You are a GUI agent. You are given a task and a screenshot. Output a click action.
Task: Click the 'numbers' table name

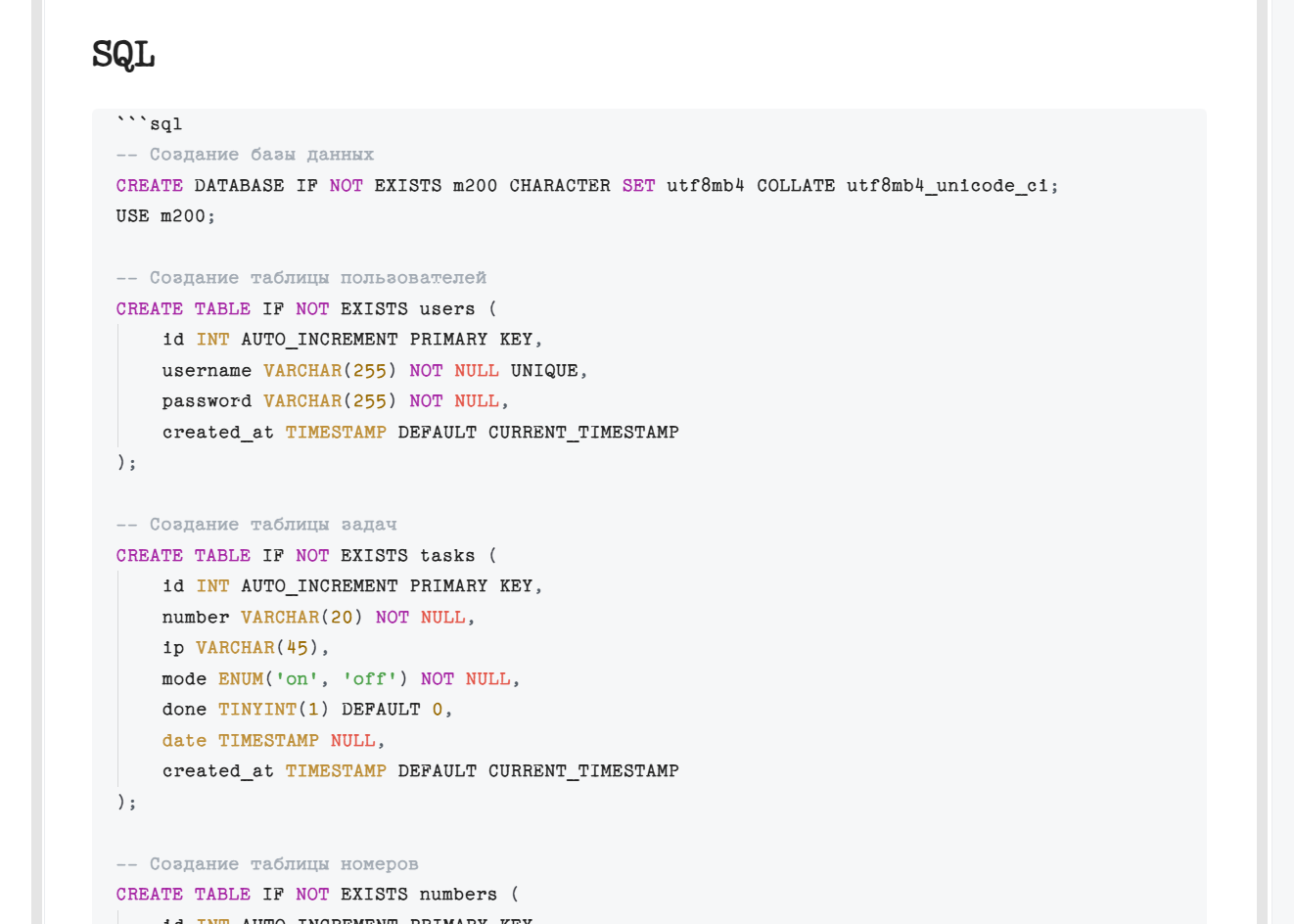click(457, 895)
